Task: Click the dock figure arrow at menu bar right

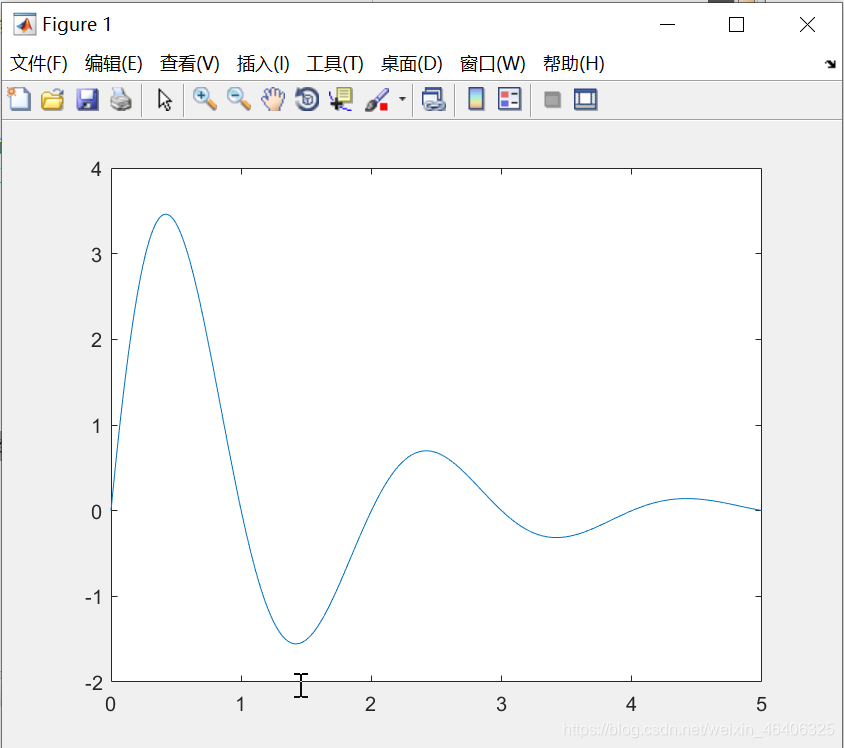Action: pyautogui.click(x=830, y=64)
